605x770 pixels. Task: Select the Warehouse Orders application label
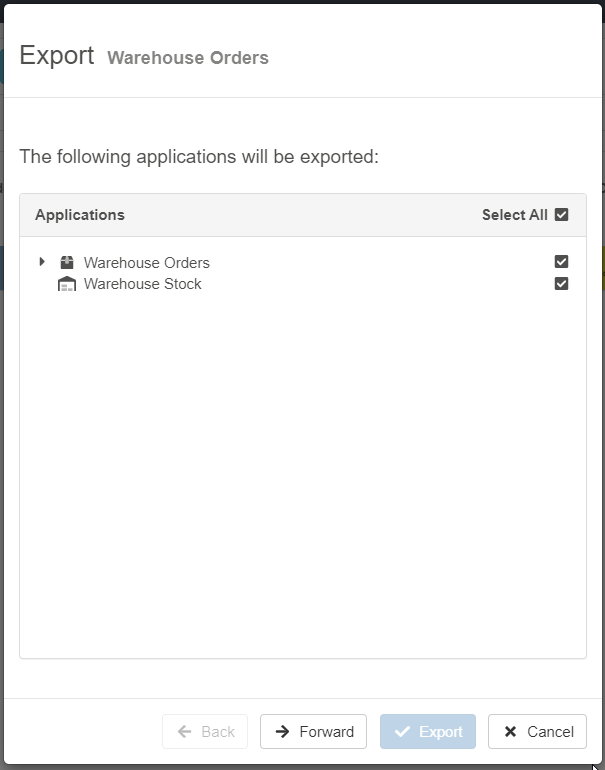147,263
